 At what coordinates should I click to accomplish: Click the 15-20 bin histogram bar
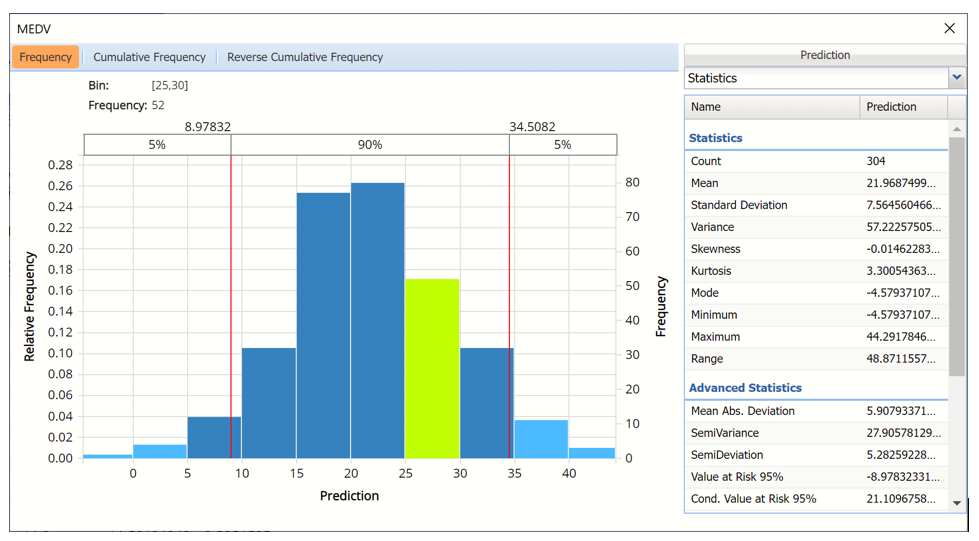pos(323,325)
